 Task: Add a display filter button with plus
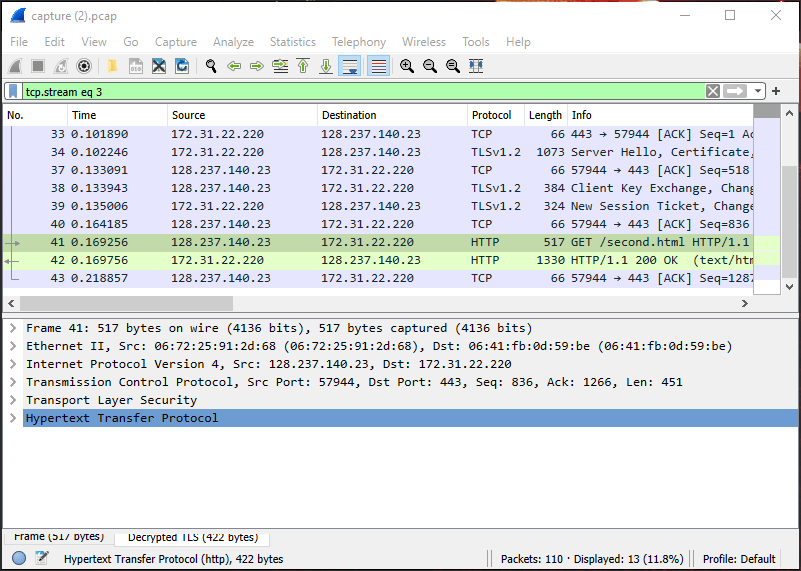pos(776,91)
